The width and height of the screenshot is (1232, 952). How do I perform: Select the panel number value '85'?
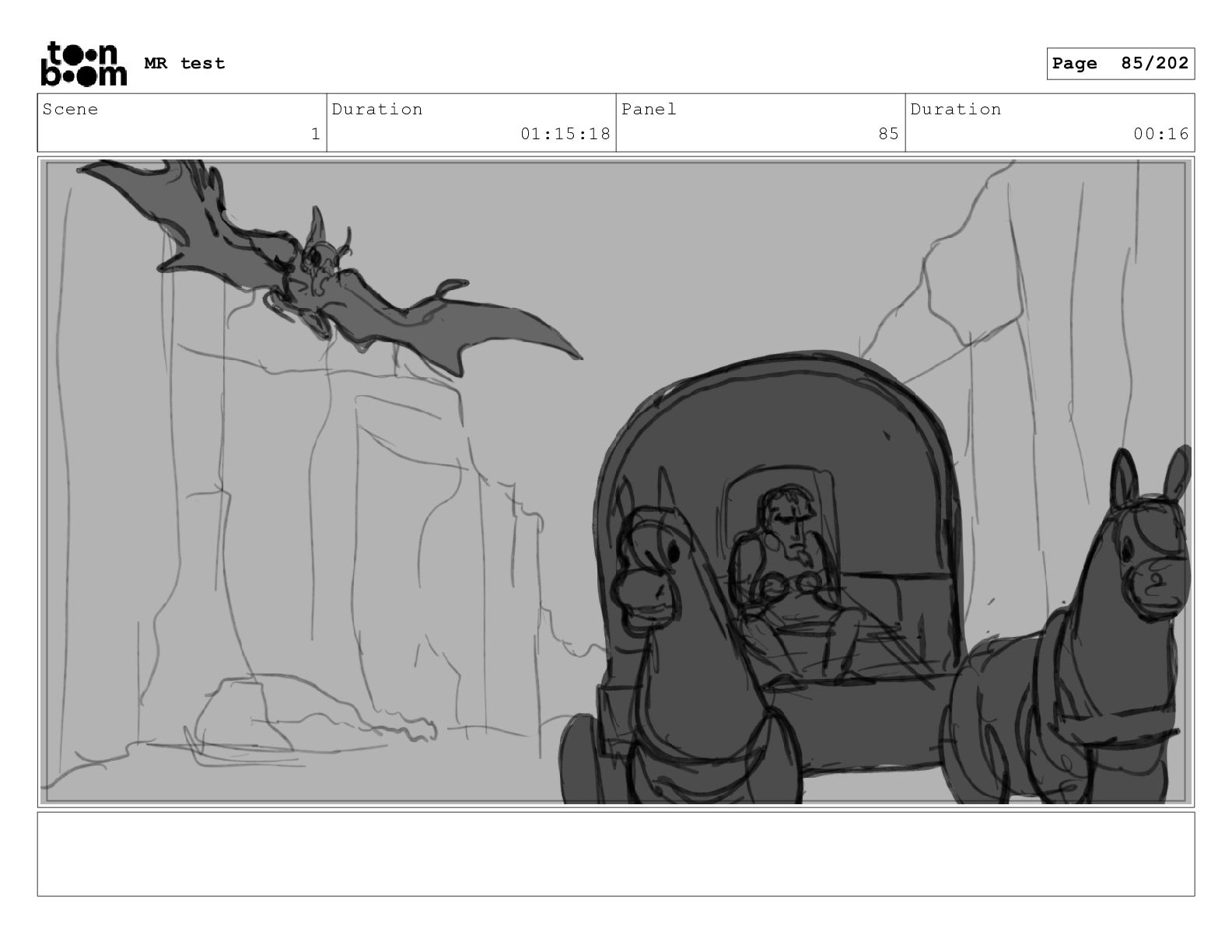(x=888, y=134)
